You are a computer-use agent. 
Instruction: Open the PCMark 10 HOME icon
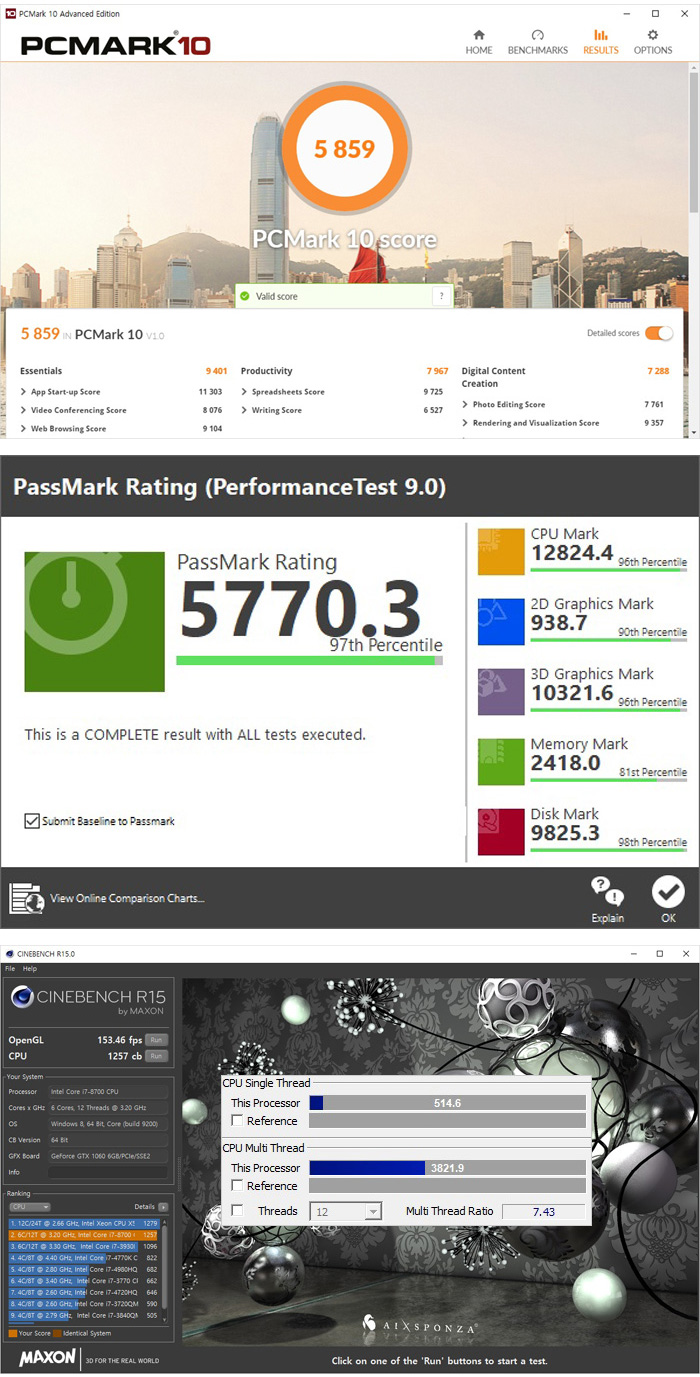point(479,35)
